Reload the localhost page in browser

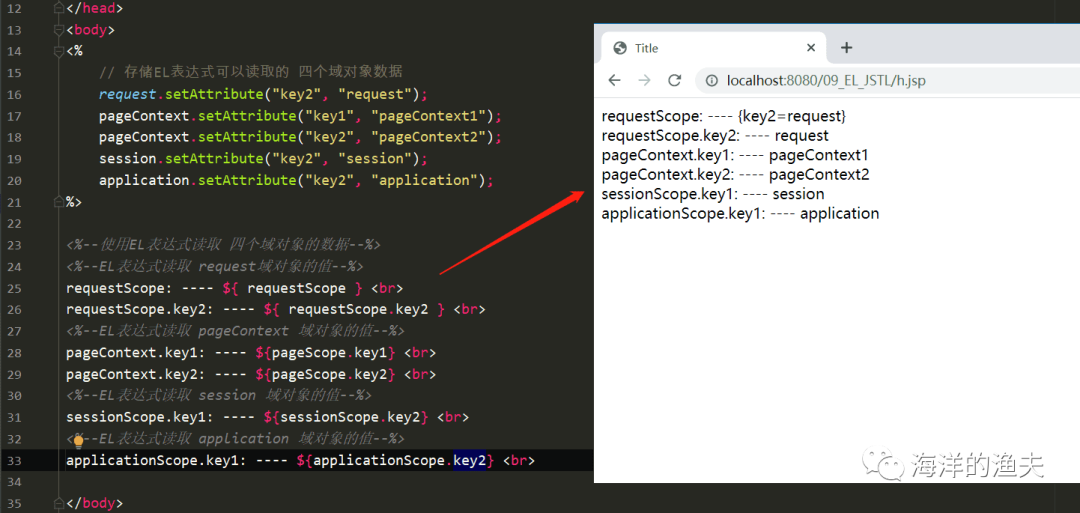click(x=675, y=81)
